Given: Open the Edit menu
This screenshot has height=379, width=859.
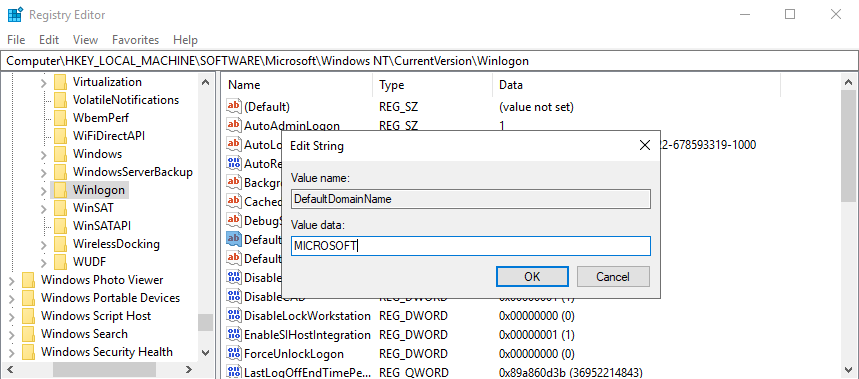Looking at the screenshot, I should pyautogui.click(x=49, y=40).
